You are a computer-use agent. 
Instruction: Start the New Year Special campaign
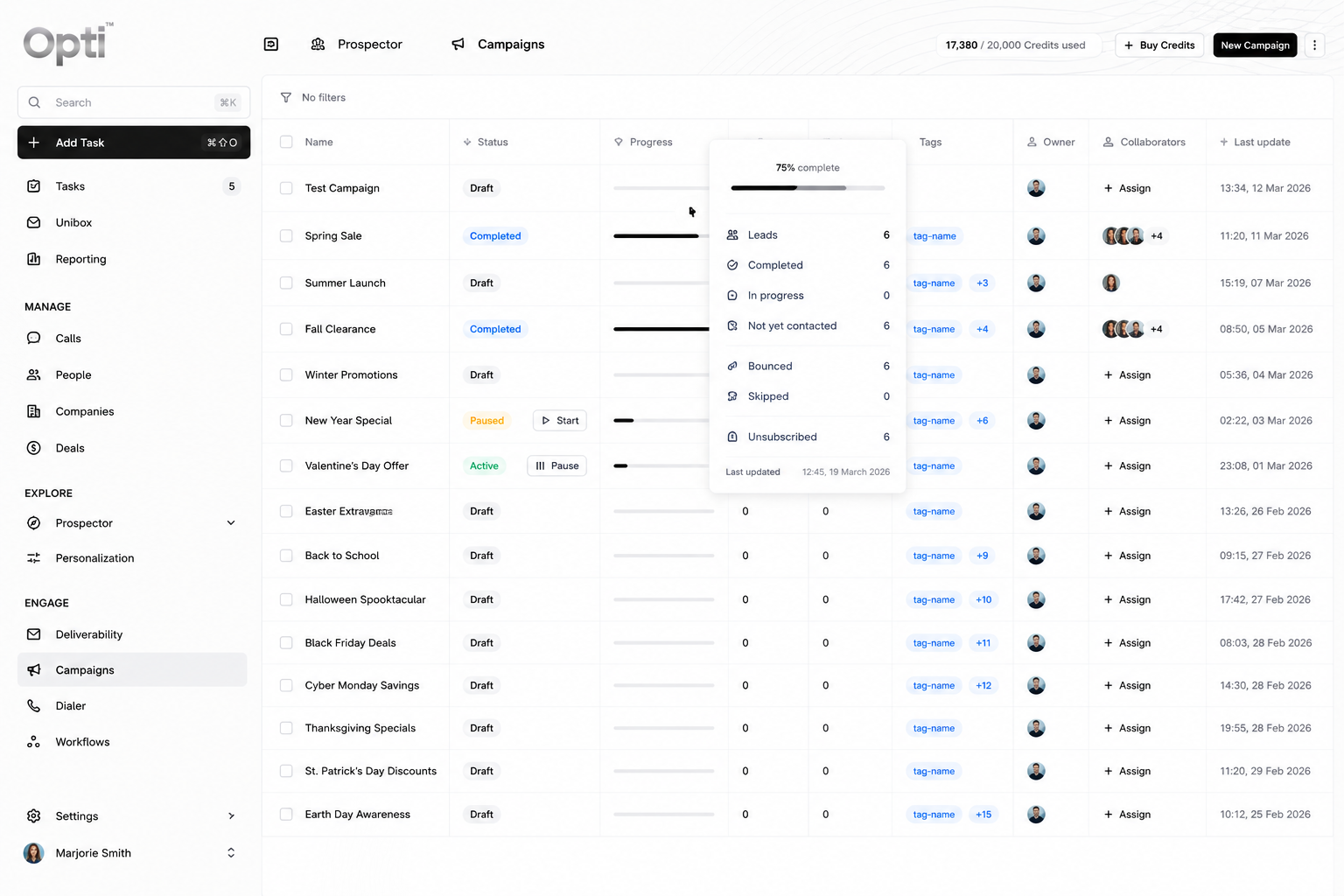560,421
